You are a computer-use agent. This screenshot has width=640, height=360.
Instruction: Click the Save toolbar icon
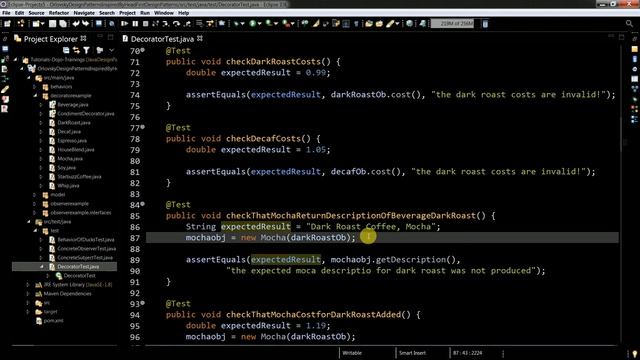(53, 24)
